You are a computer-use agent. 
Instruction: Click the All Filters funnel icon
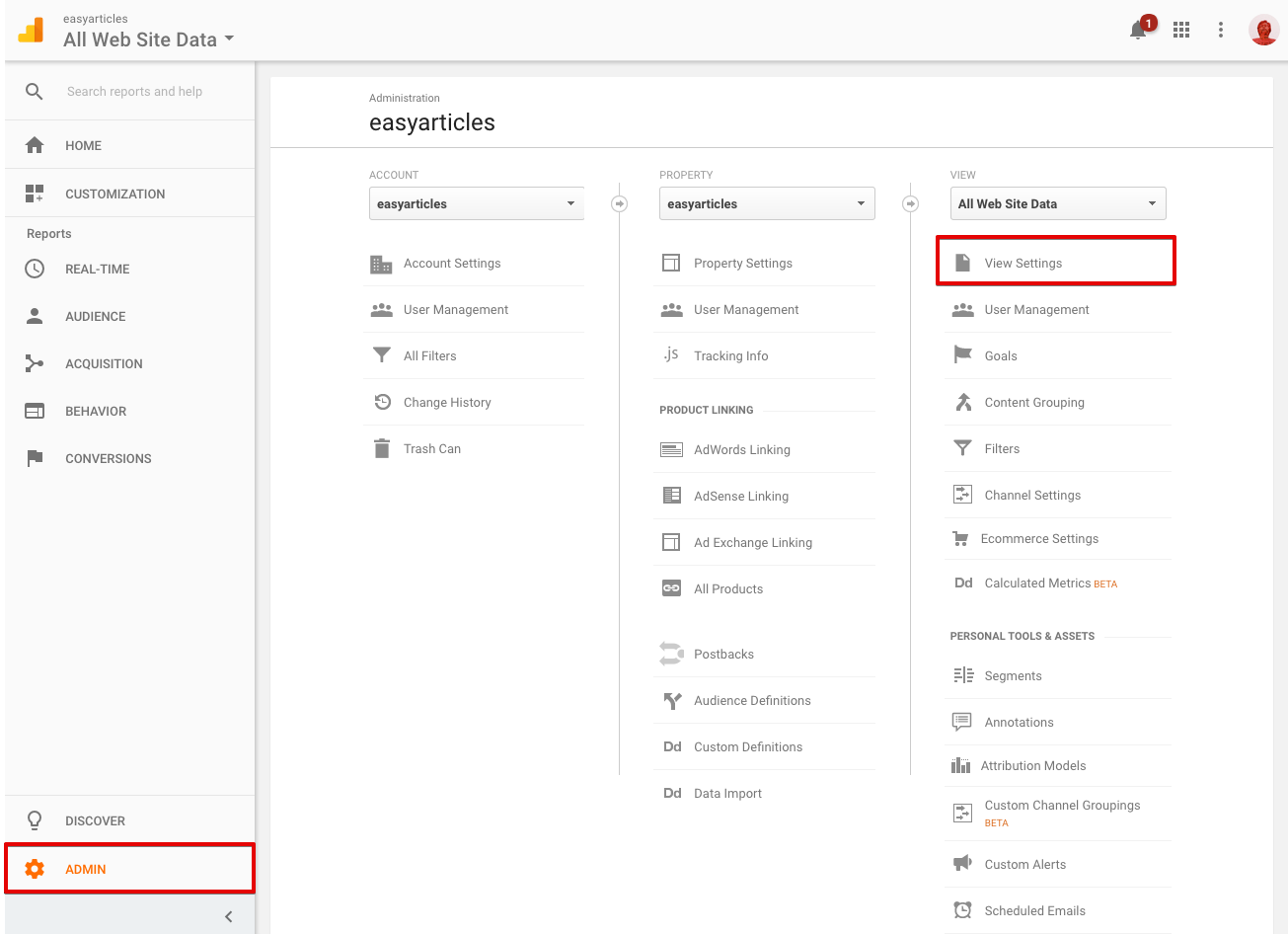point(381,355)
